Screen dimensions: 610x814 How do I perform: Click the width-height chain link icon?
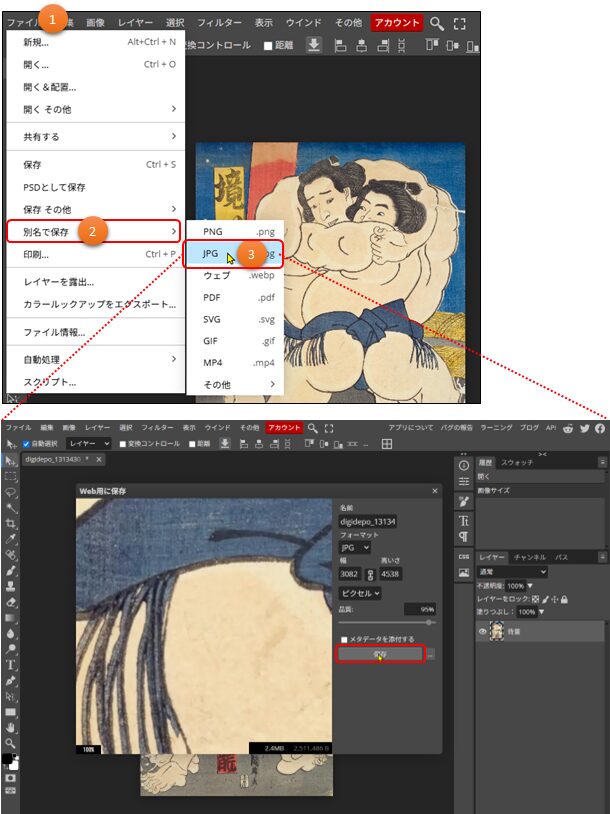pyautogui.click(x=369, y=574)
